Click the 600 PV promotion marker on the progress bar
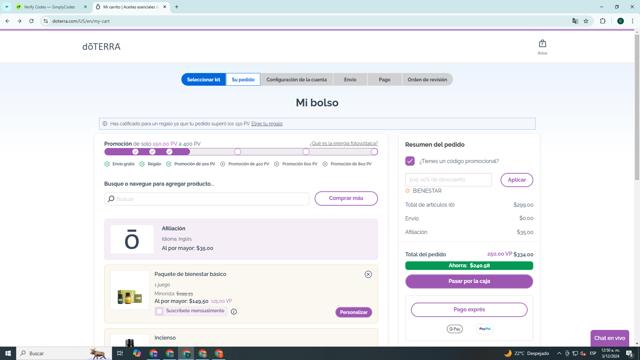 click(306, 152)
